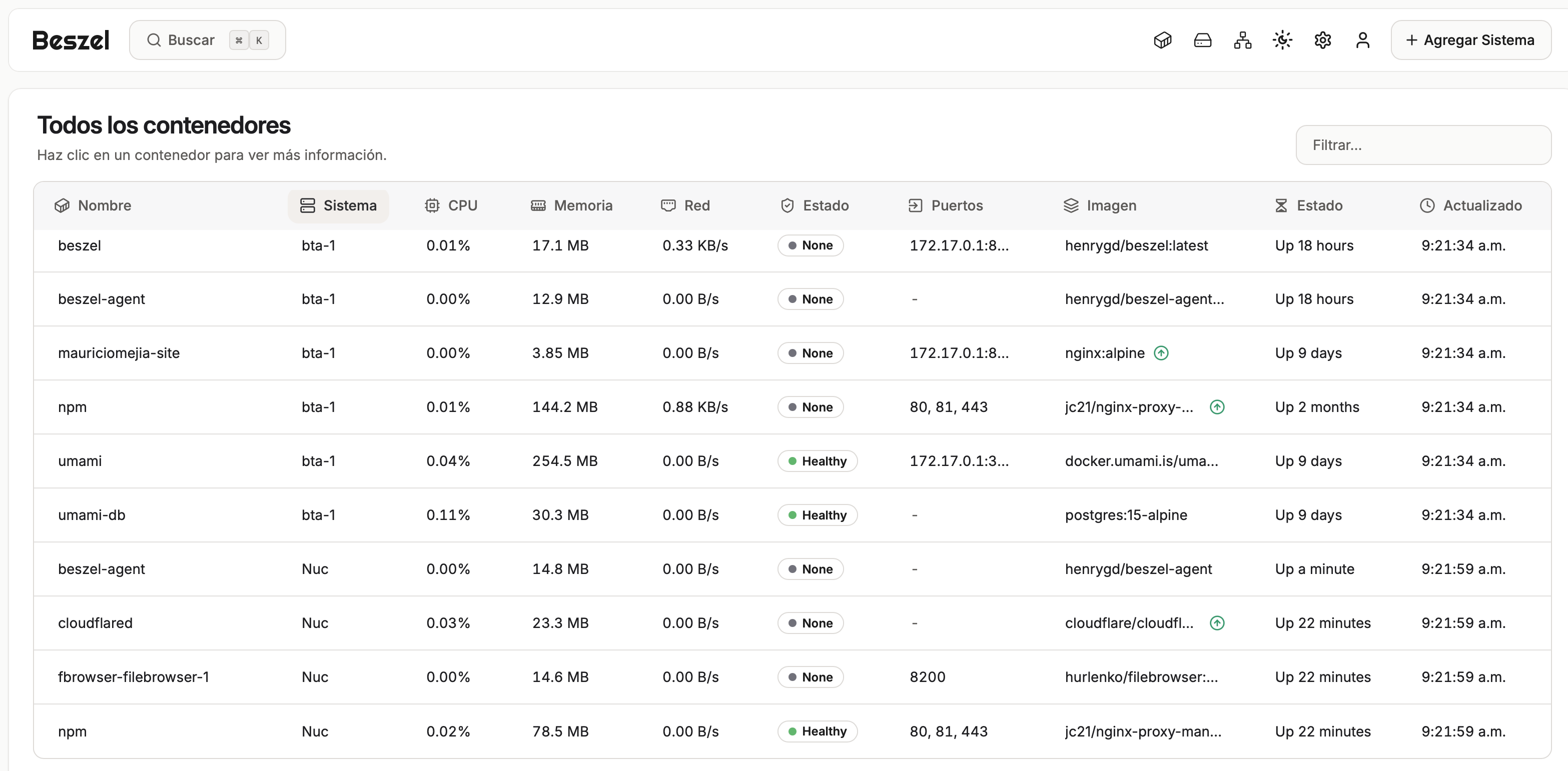Sort by Nombre column header
Screen dimensions: 1568x771
click(x=93, y=205)
